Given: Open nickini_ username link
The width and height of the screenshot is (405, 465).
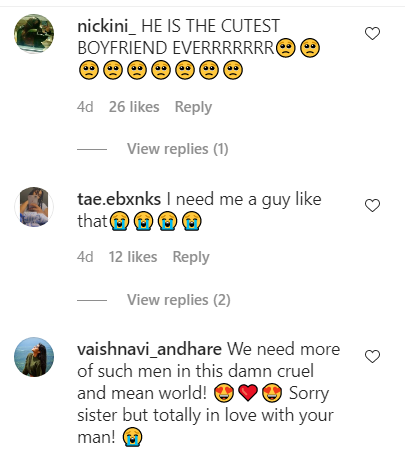Looking at the screenshot, I should click(107, 26).
